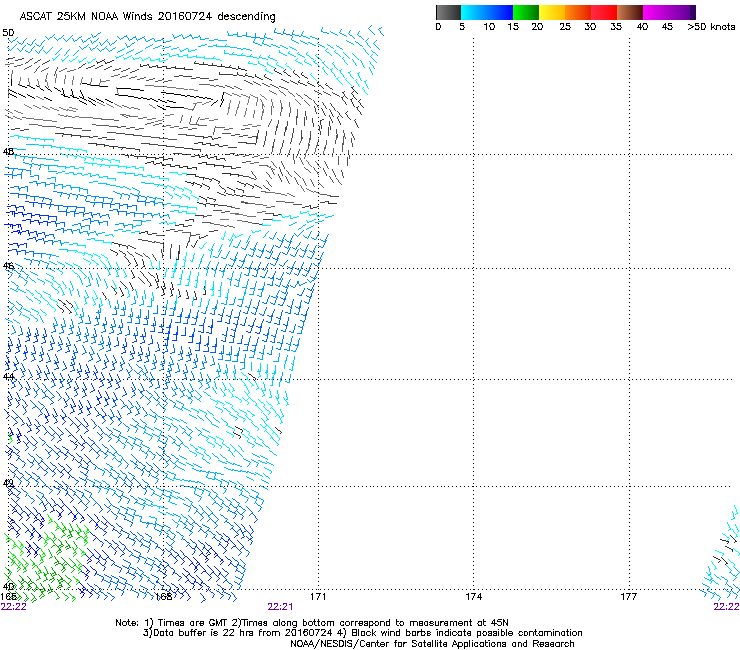Click the latitude axis label '50'

click(x=8, y=33)
